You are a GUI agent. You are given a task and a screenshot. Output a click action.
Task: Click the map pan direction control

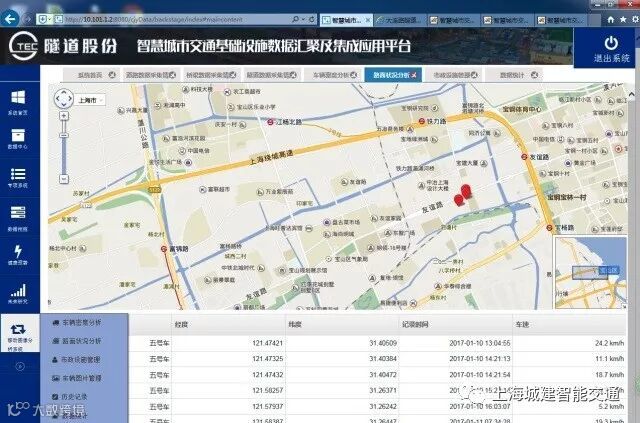pyautogui.click(x=64, y=98)
